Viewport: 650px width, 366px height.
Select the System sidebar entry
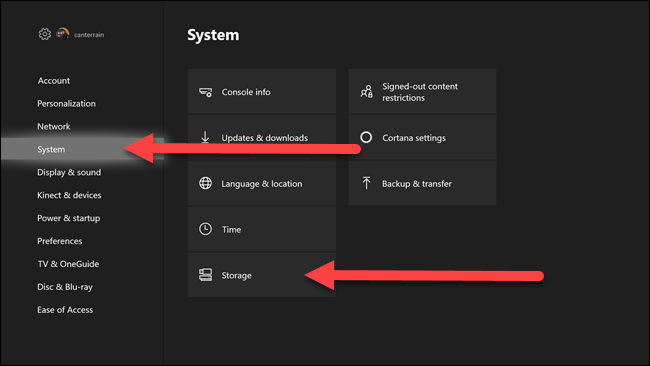tap(82, 149)
